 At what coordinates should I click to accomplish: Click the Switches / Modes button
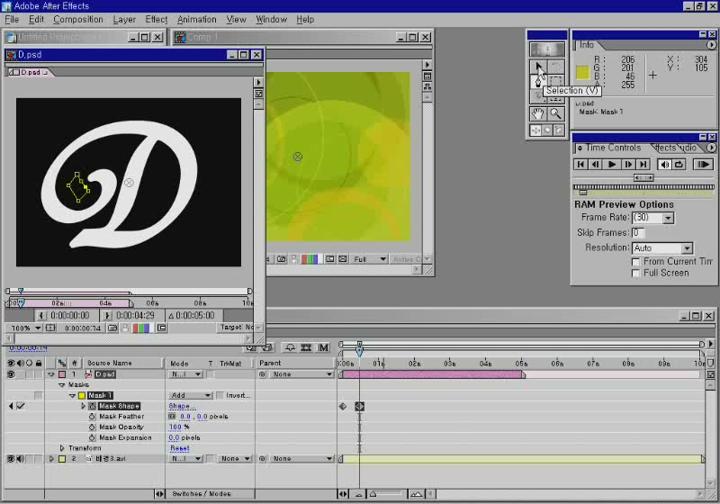[x=201, y=494]
